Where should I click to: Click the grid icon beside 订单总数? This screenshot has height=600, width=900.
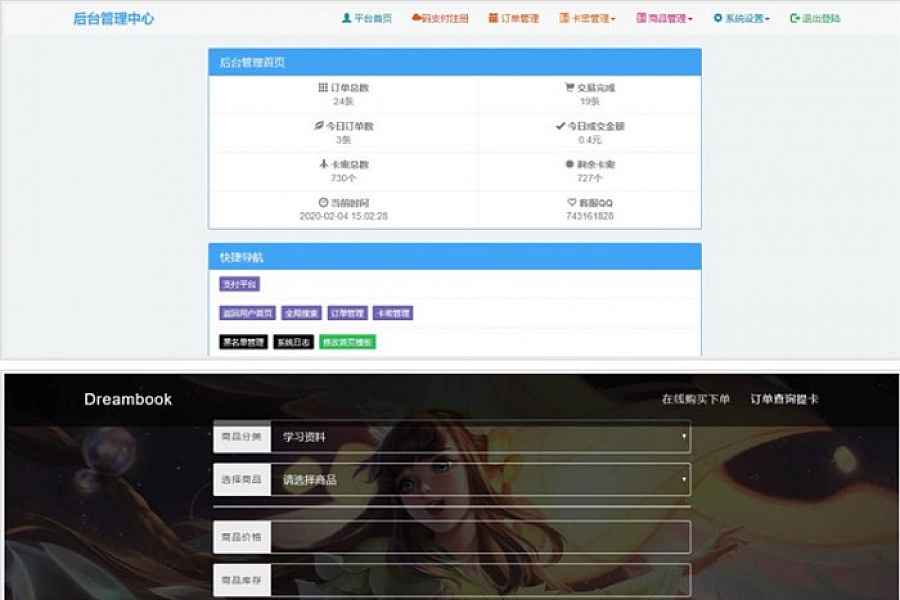323,87
